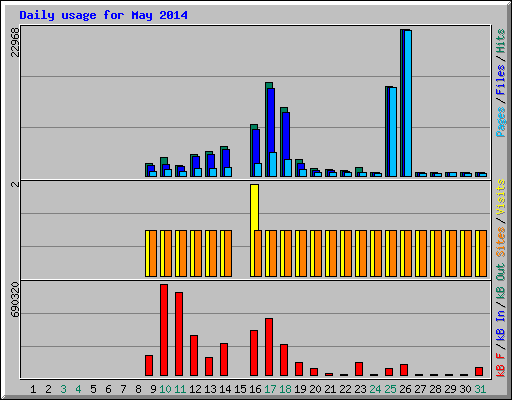512x400 pixels.
Task: Click the red kB bar for day 17
Action: click(269, 347)
